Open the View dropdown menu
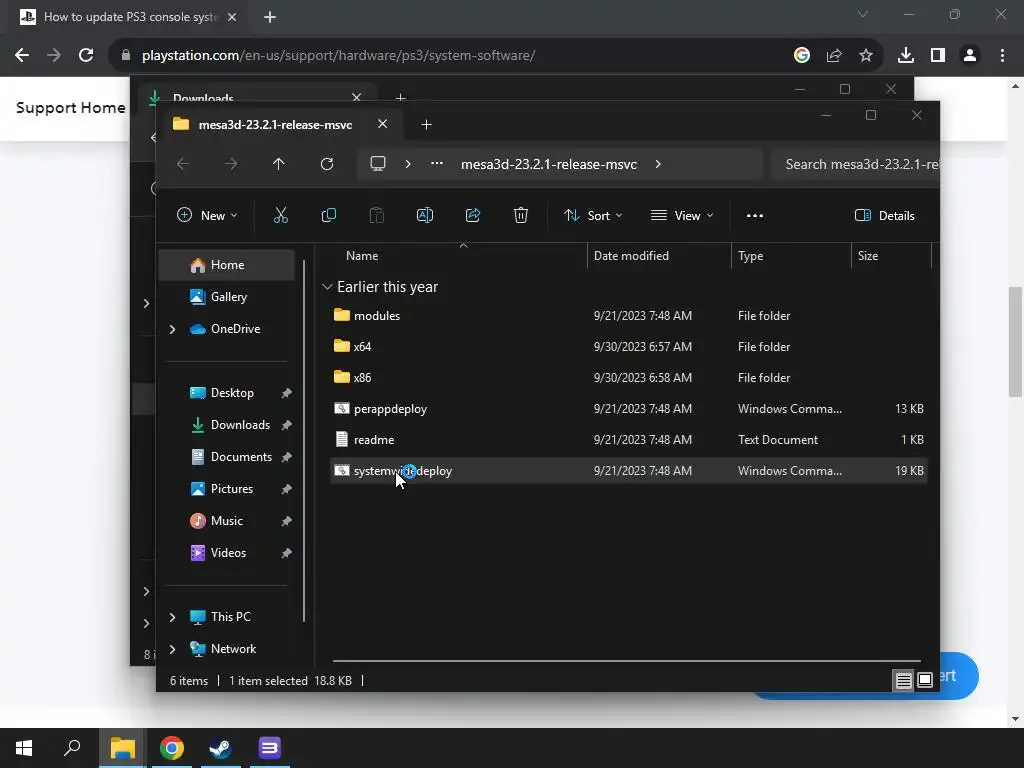1024x768 pixels. (x=682, y=216)
